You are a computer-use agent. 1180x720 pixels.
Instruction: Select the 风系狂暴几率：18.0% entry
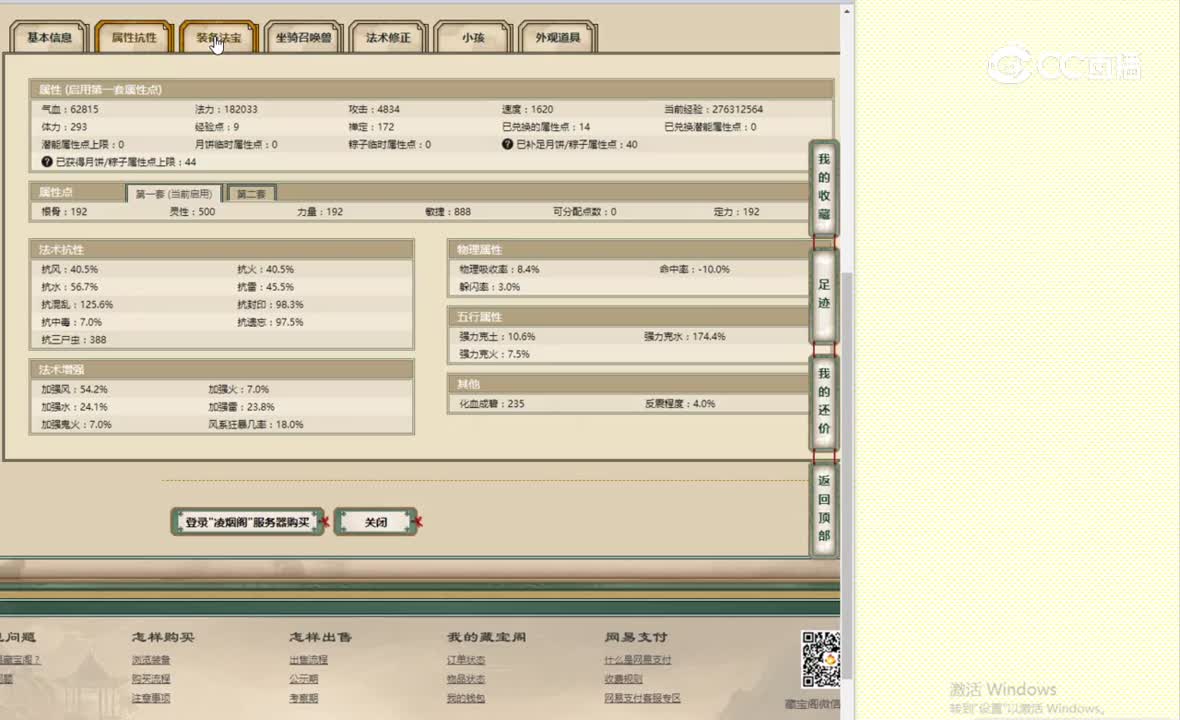click(256, 424)
